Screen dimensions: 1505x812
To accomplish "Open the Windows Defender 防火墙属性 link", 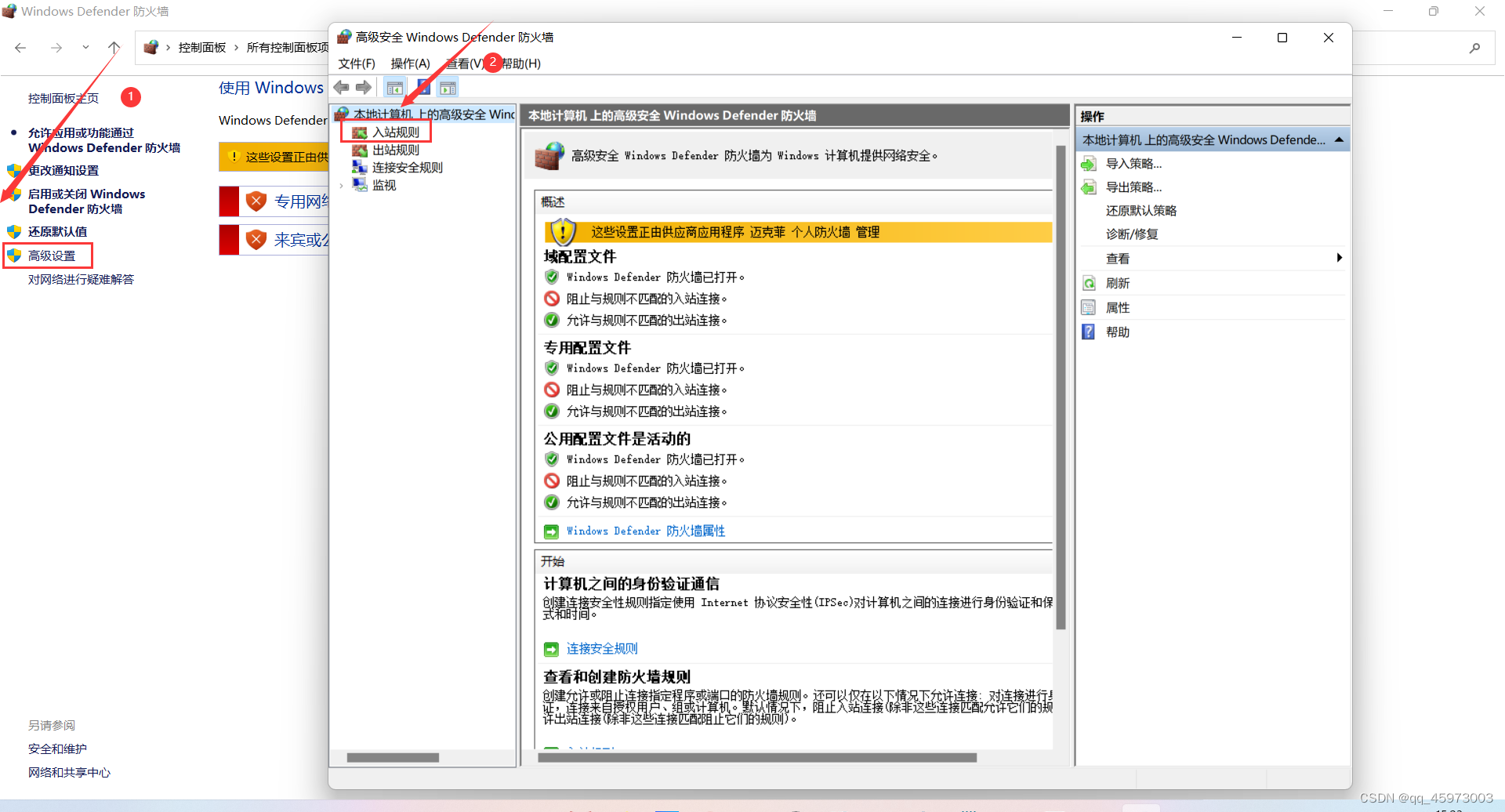I will point(646,531).
